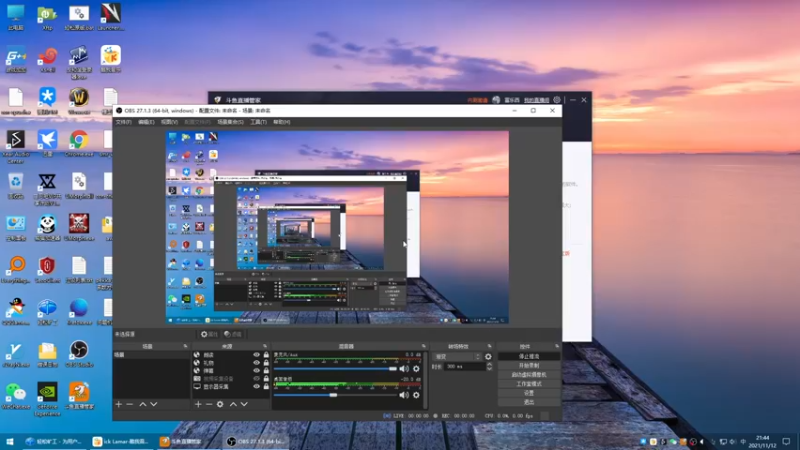
Task: Open the 渐变 transition type dropdown
Action: (x=457, y=357)
